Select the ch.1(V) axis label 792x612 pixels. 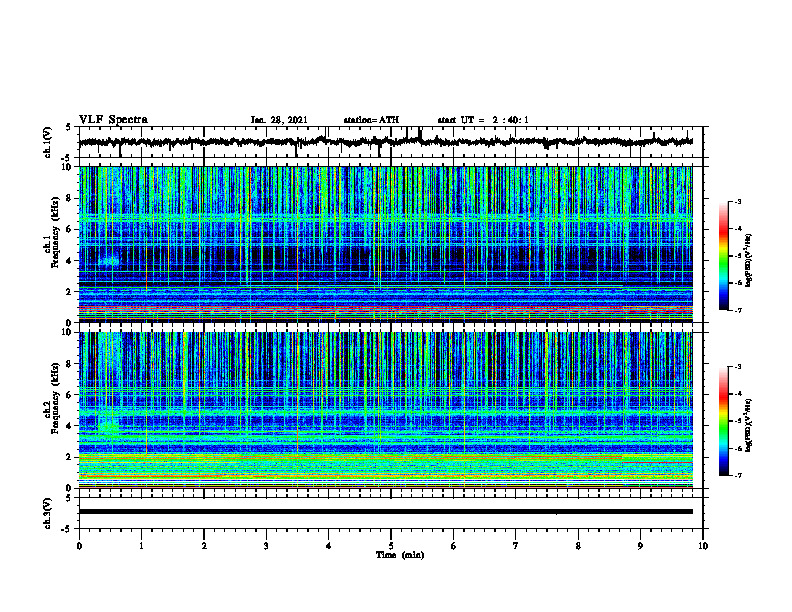tap(48, 142)
